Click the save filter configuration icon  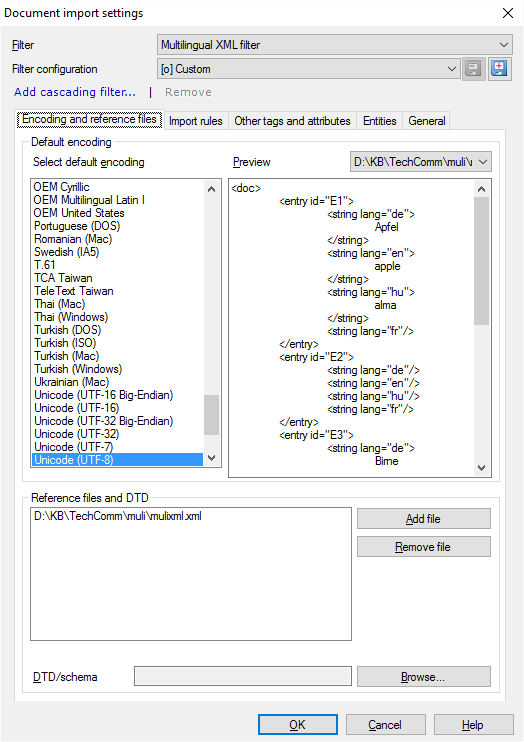coord(473,69)
